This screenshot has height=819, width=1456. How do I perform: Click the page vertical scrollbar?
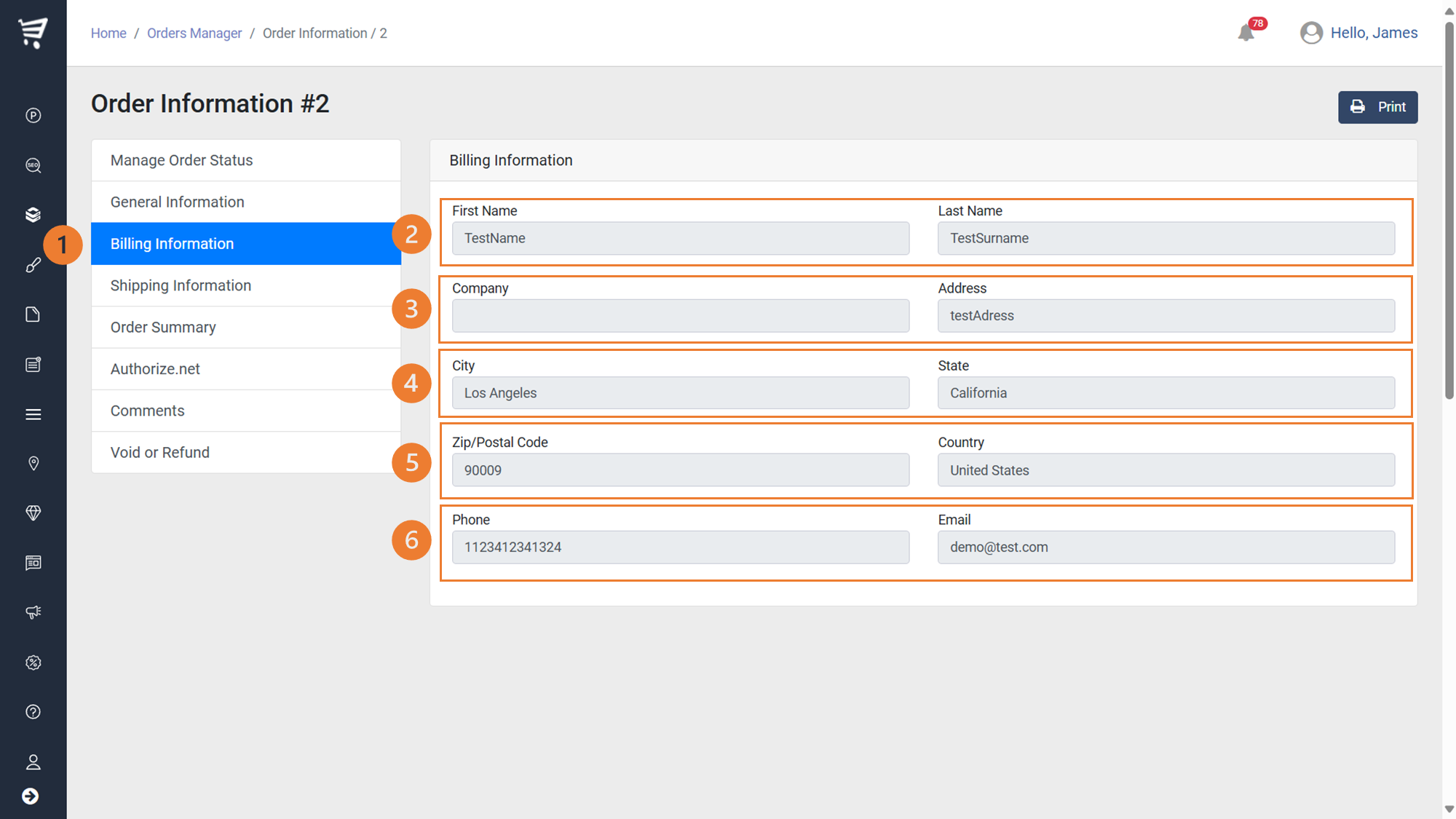tap(1449, 211)
